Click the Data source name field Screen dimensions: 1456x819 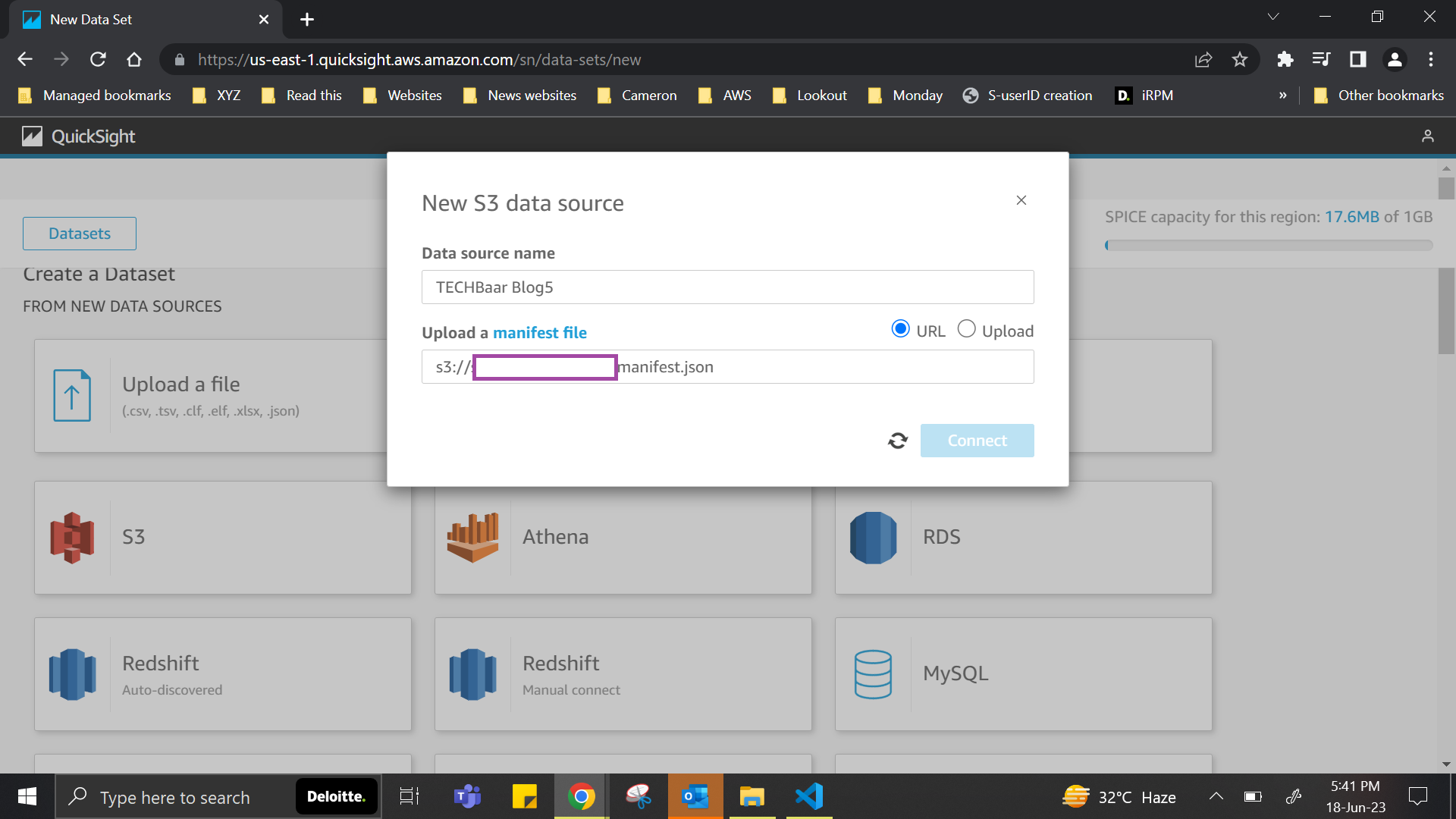(x=727, y=287)
